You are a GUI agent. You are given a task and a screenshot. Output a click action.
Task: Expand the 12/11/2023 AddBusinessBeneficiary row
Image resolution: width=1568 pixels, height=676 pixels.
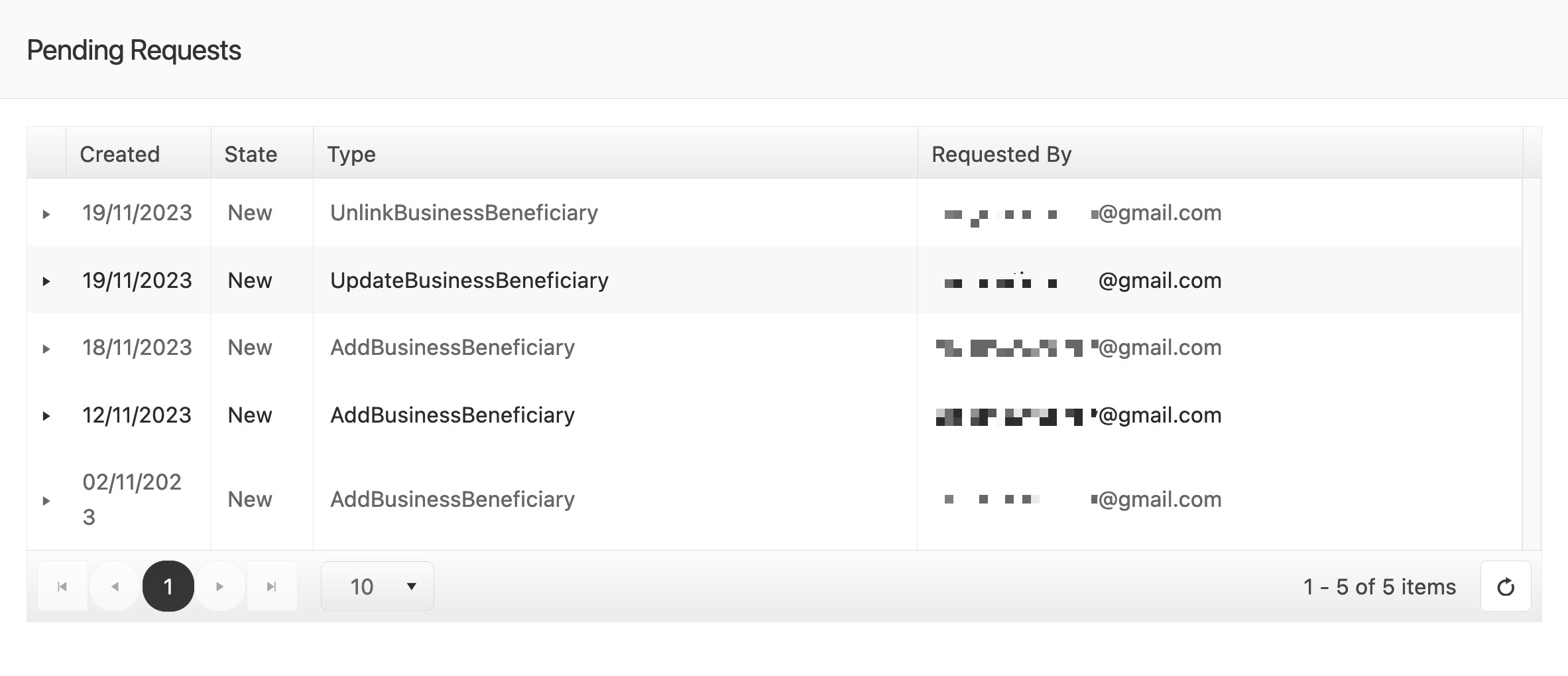pos(46,416)
